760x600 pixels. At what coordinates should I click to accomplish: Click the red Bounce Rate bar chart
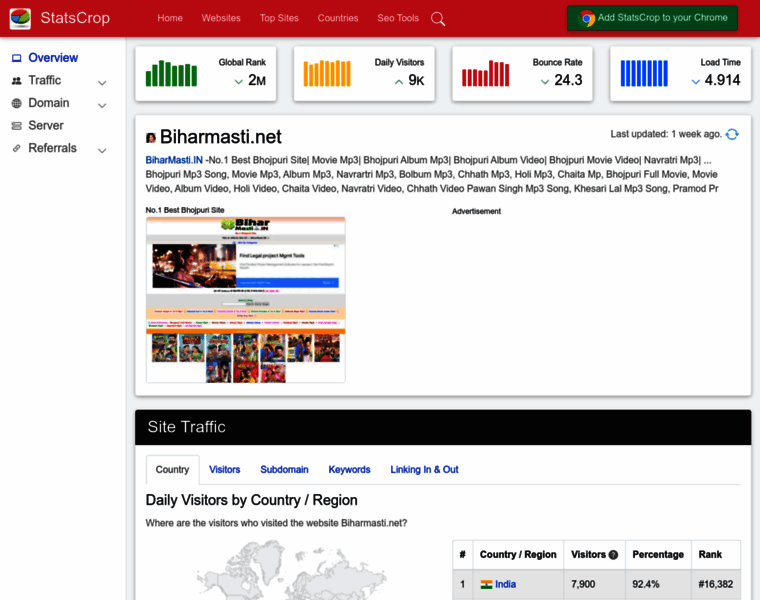click(486, 74)
